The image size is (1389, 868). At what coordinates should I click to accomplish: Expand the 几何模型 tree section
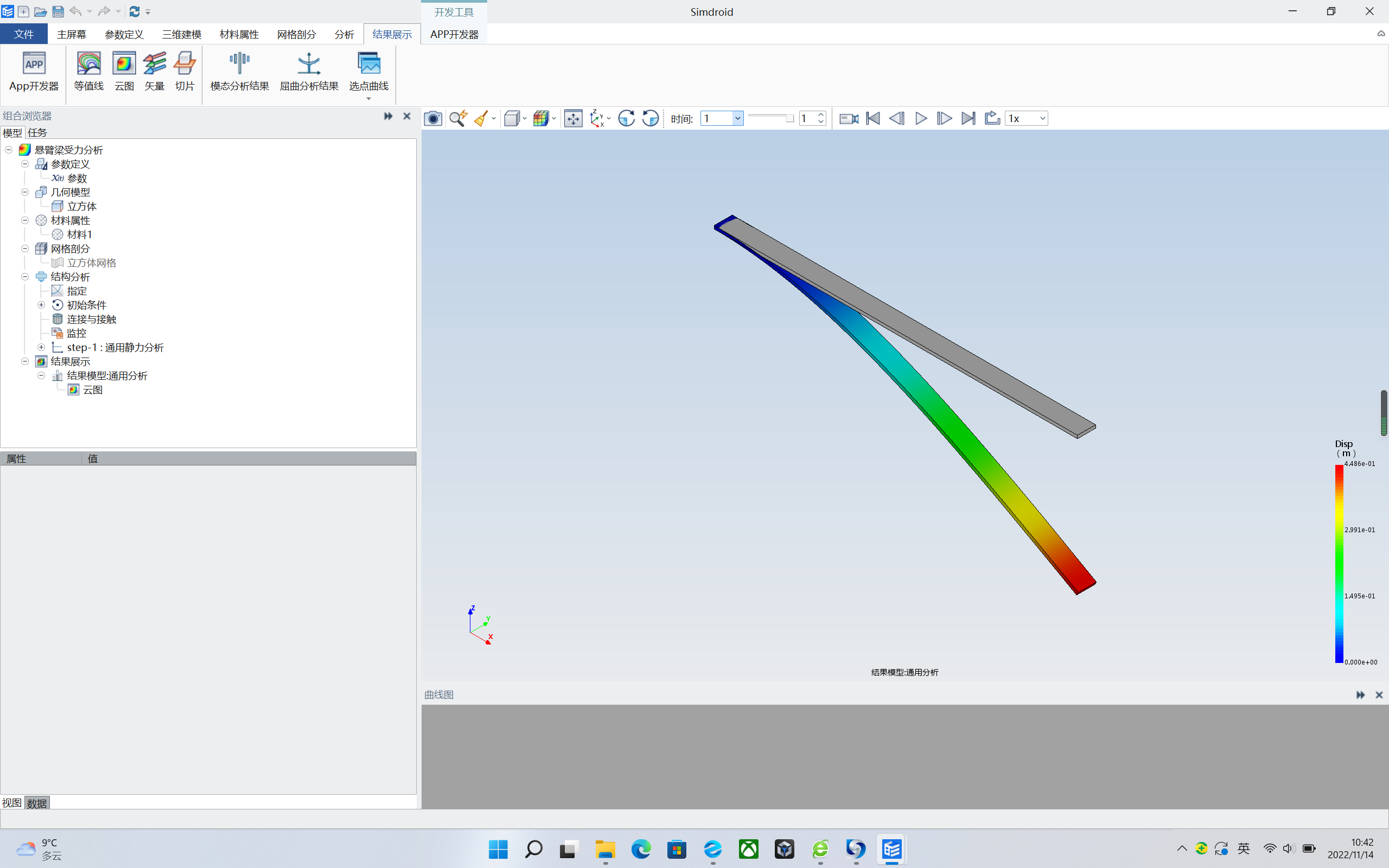click(25, 191)
